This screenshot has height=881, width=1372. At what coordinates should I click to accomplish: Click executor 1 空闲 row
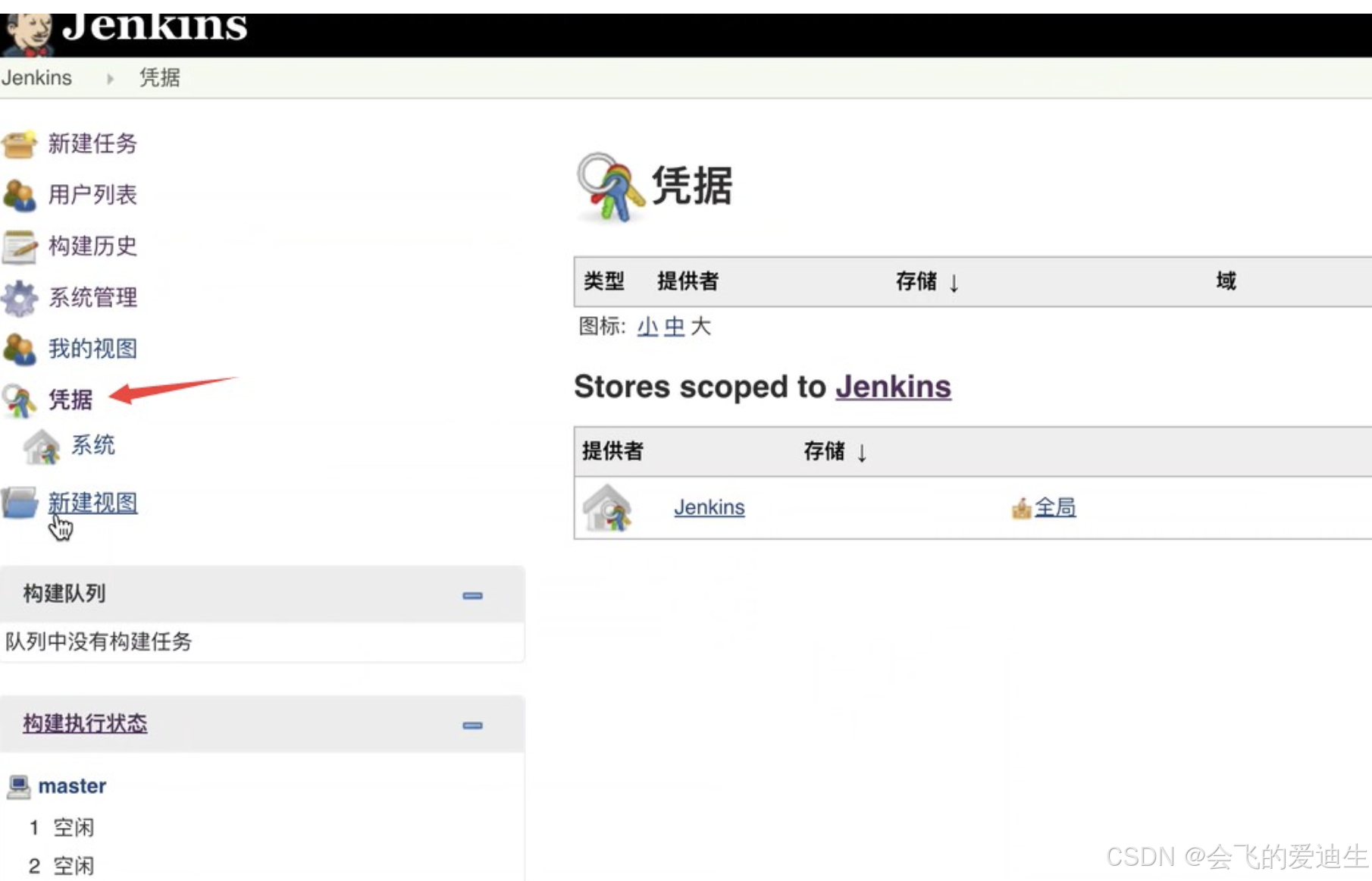click(61, 827)
